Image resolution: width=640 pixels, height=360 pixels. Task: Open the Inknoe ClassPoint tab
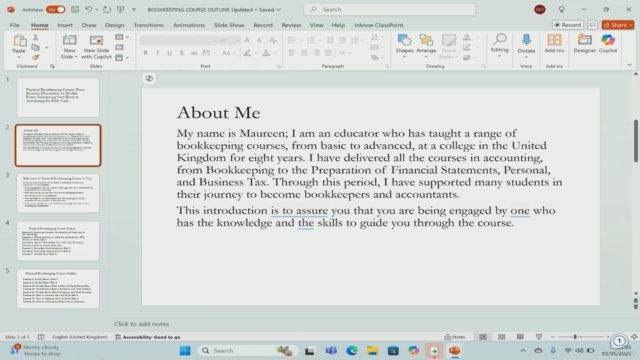coord(378,25)
